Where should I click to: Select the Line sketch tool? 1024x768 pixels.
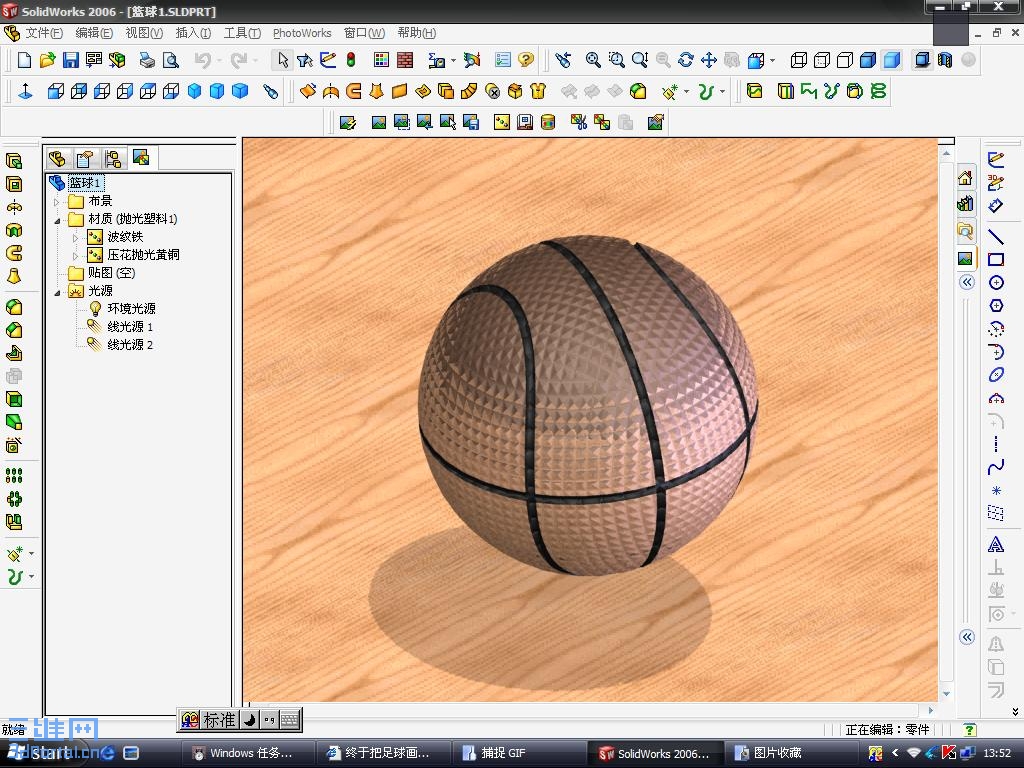(995, 237)
